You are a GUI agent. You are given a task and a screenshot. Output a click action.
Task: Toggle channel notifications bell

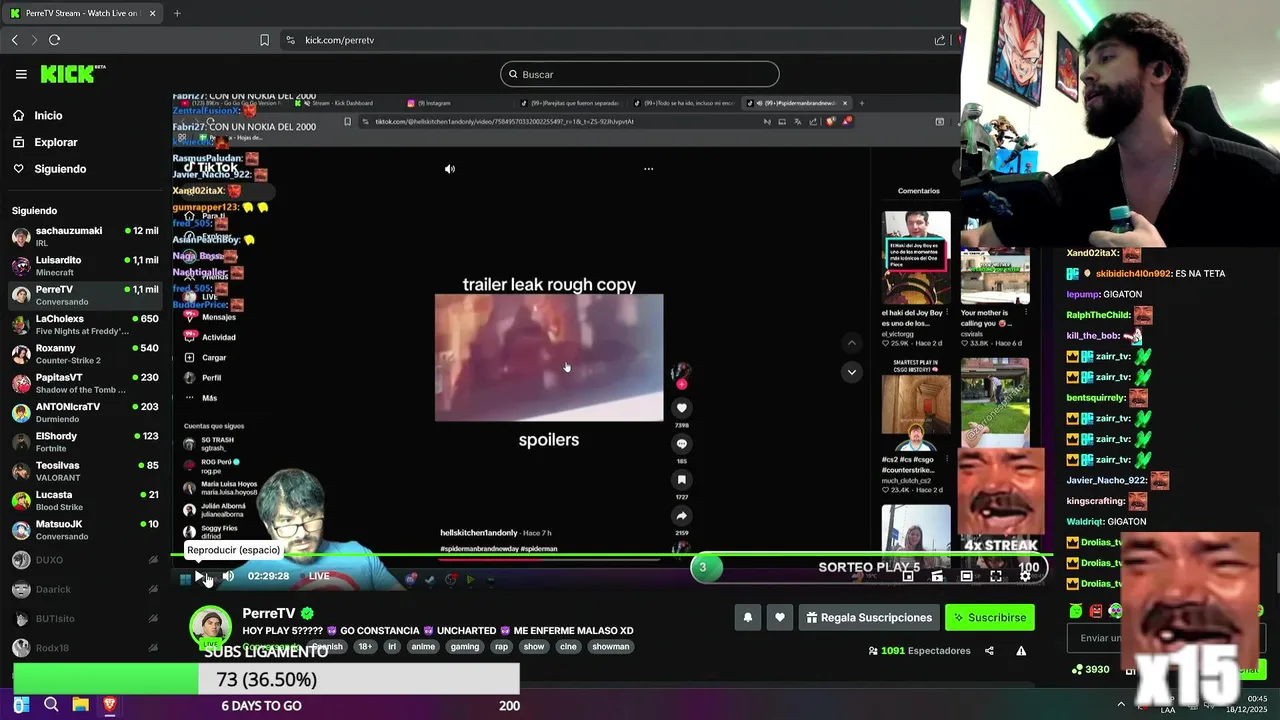tap(747, 618)
